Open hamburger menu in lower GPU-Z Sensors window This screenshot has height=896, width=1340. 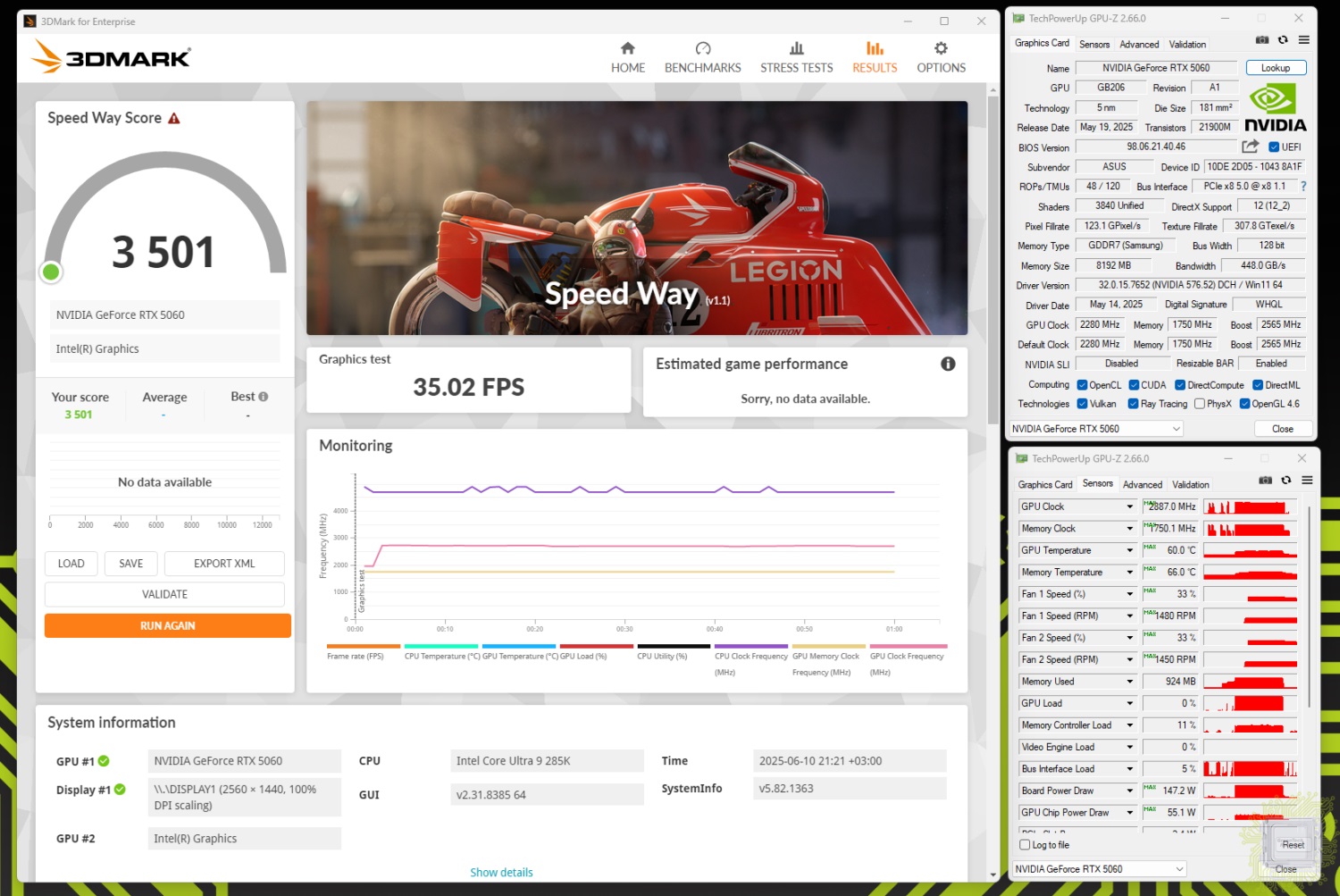[x=1307, y=481]
